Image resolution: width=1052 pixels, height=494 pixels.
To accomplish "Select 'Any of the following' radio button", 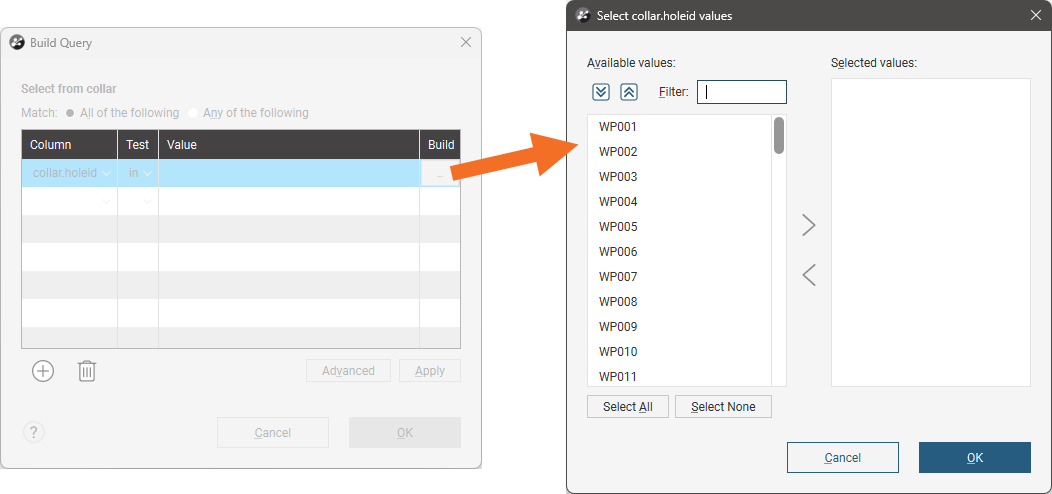I will tap(194, 113).
